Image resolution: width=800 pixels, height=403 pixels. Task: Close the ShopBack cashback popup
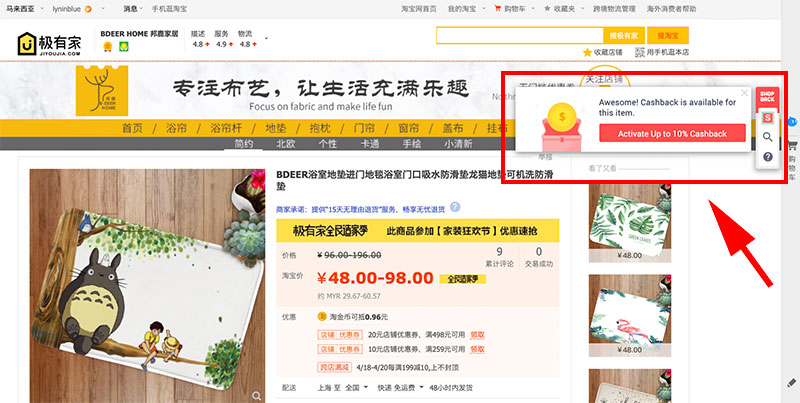744,93
